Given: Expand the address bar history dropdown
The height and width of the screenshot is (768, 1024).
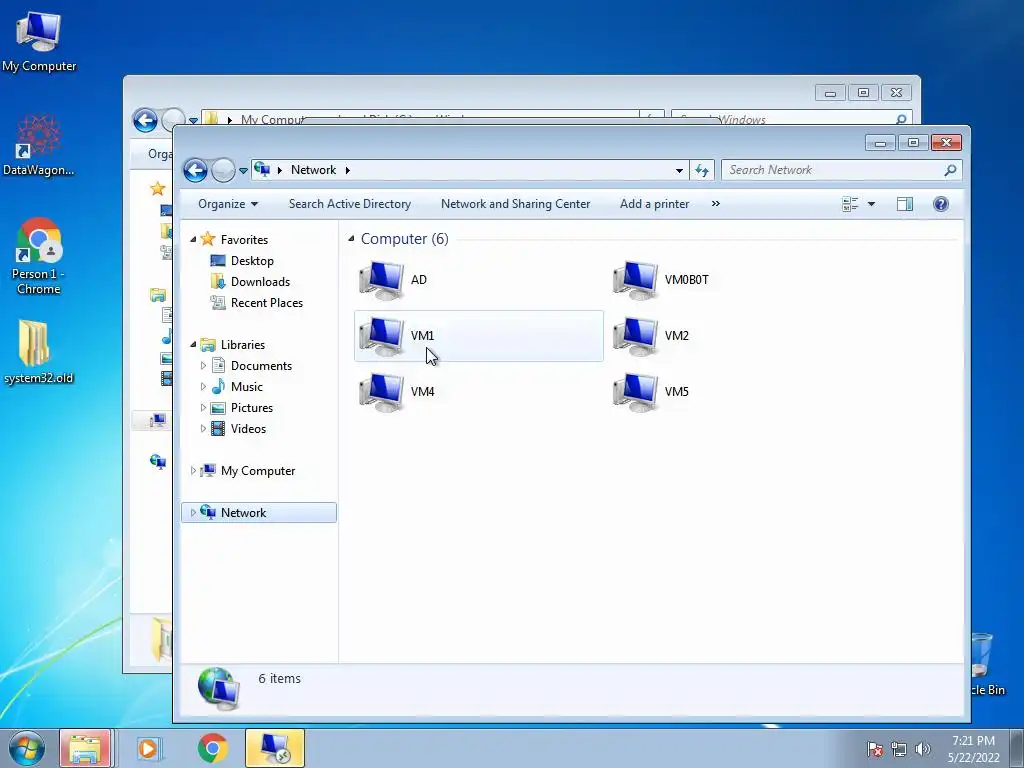Looking at the screenshot, I should 679,170.
